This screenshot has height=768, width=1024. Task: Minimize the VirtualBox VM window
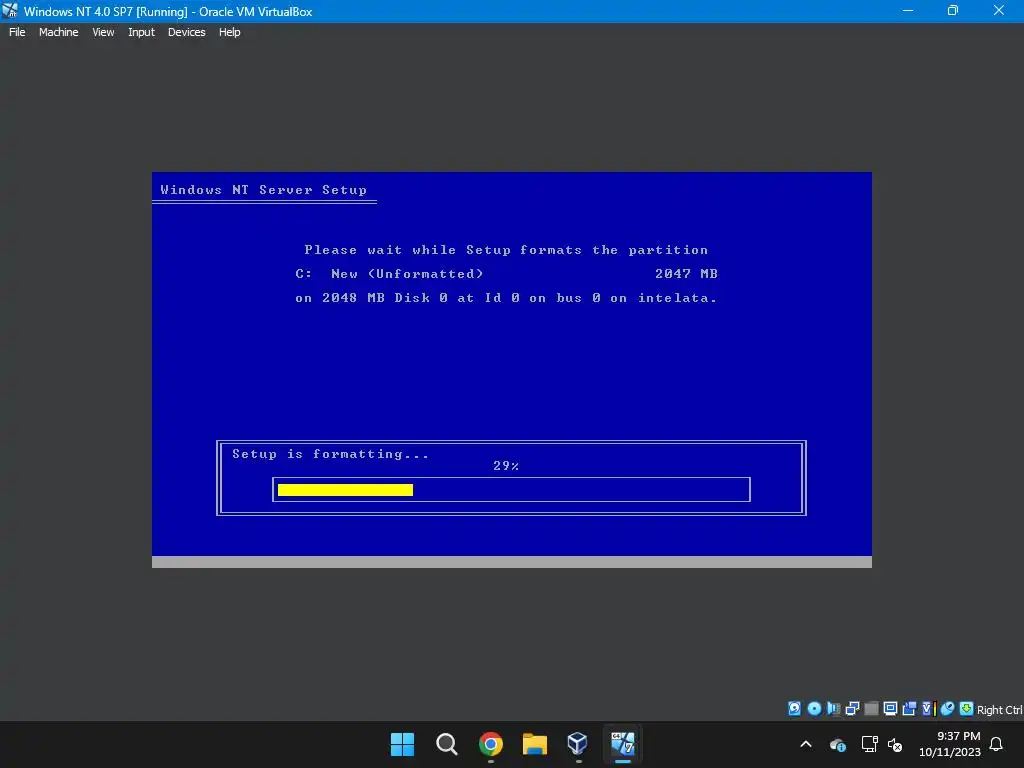tap(908, 10)
